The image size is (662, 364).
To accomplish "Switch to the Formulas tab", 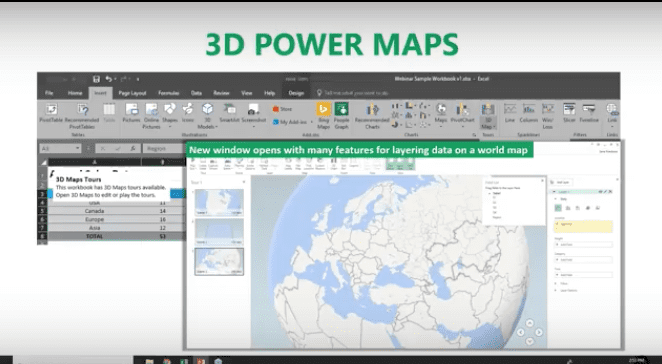I will point(168,93).
